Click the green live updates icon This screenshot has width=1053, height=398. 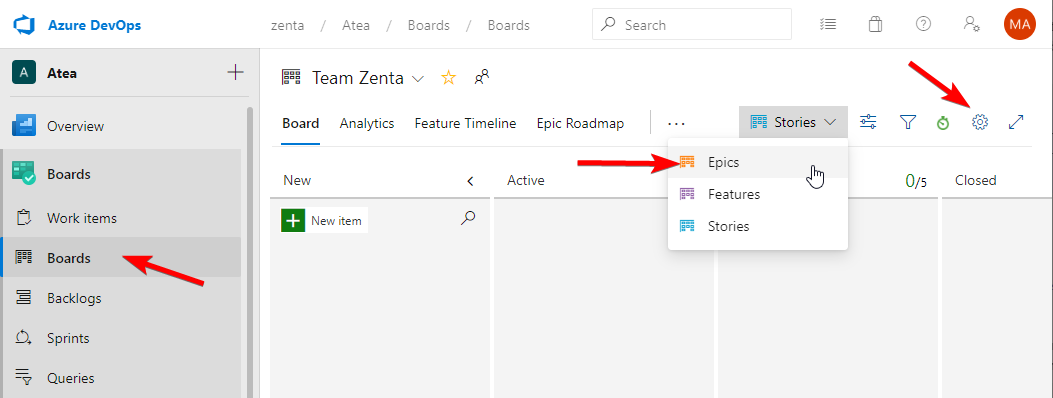(943, 123)
